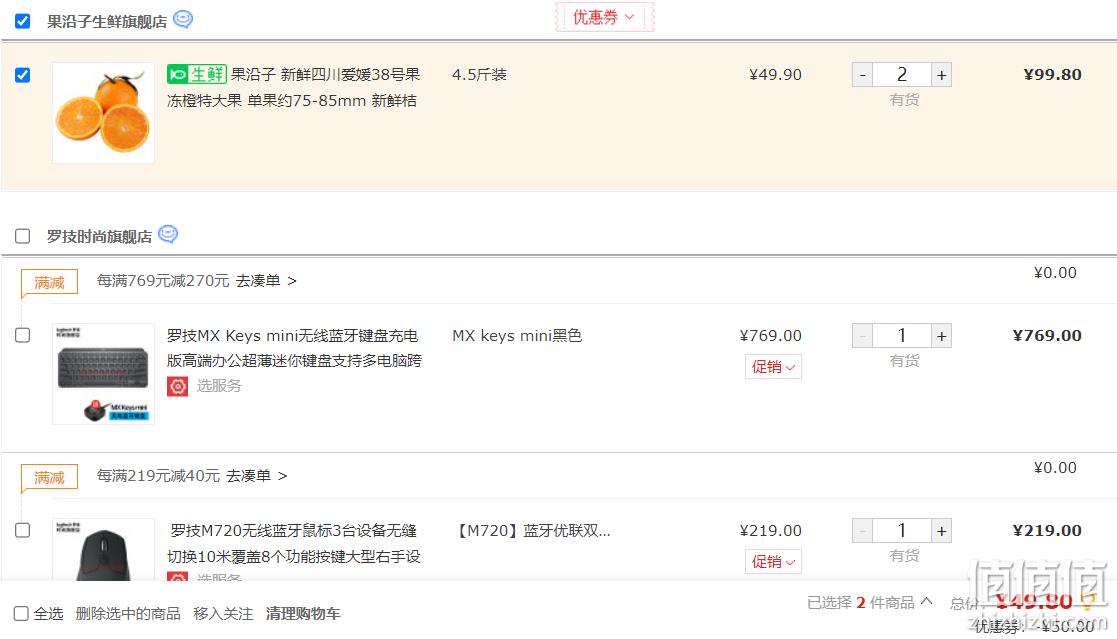Uncheck the 果沿子生鲜旗舰店 store checkbox
The height and width of the screenshot is (639, 1117).
point(23,21)
